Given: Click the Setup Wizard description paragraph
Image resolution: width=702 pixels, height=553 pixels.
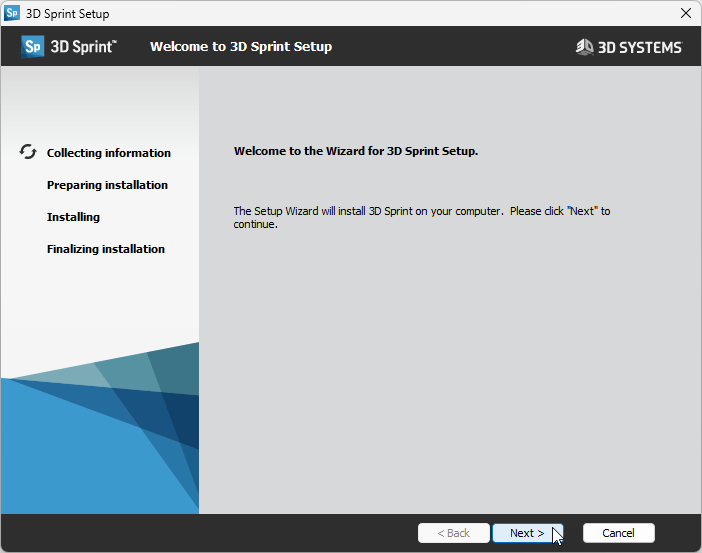Looking at the screenshot, I should (420, 217).
